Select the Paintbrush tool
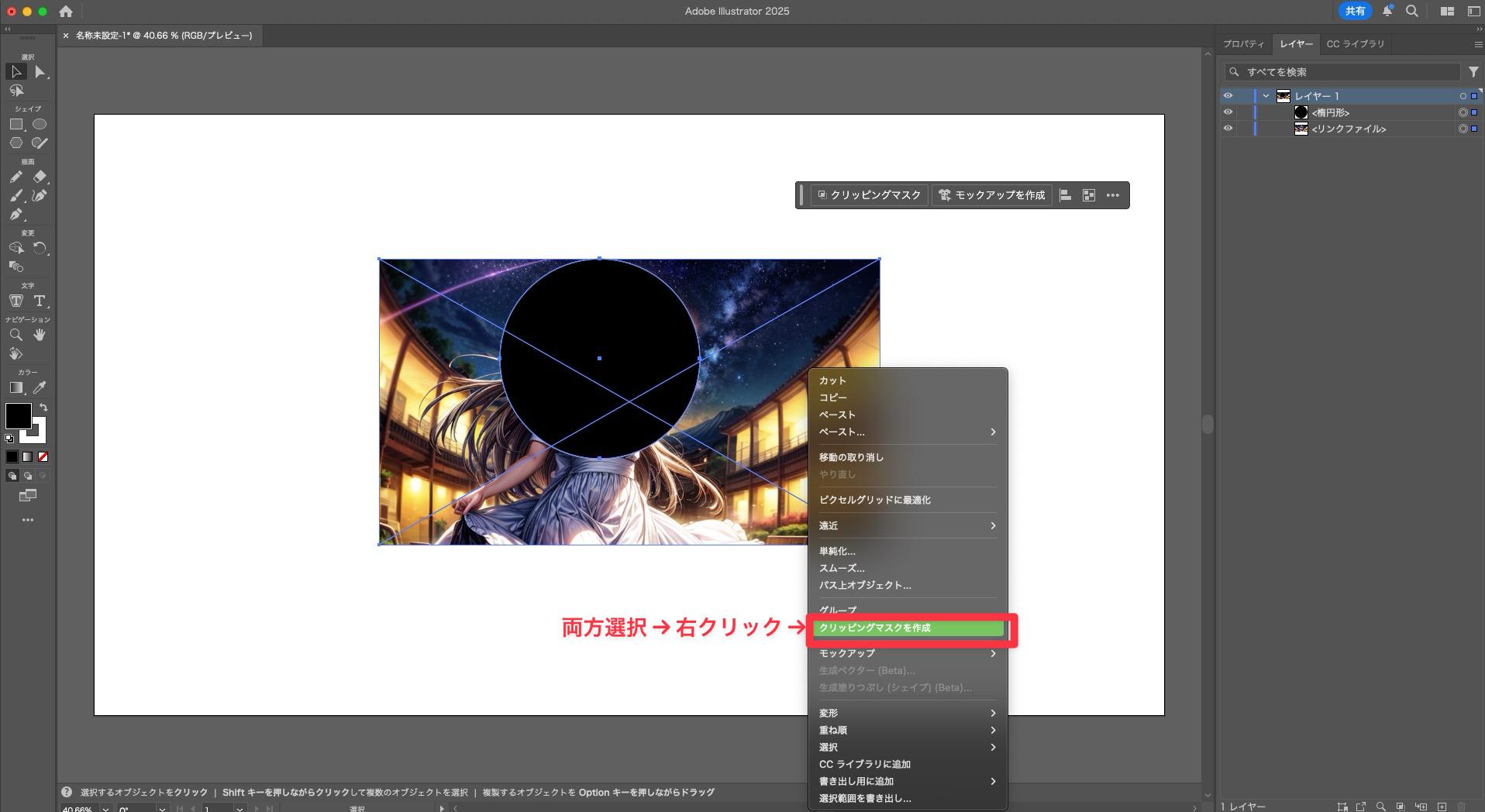The image size is (1485, 812). pos(16,195)
